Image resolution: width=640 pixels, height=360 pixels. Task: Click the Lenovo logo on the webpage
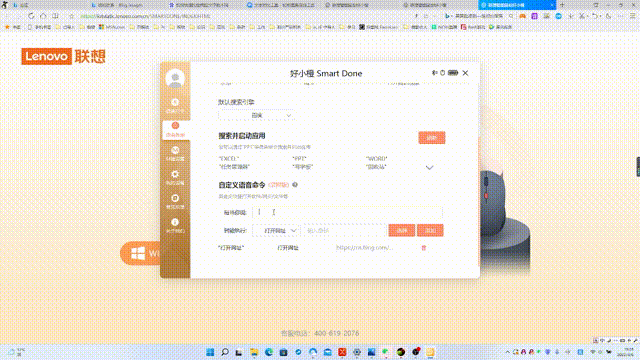[x=64, y=56]
